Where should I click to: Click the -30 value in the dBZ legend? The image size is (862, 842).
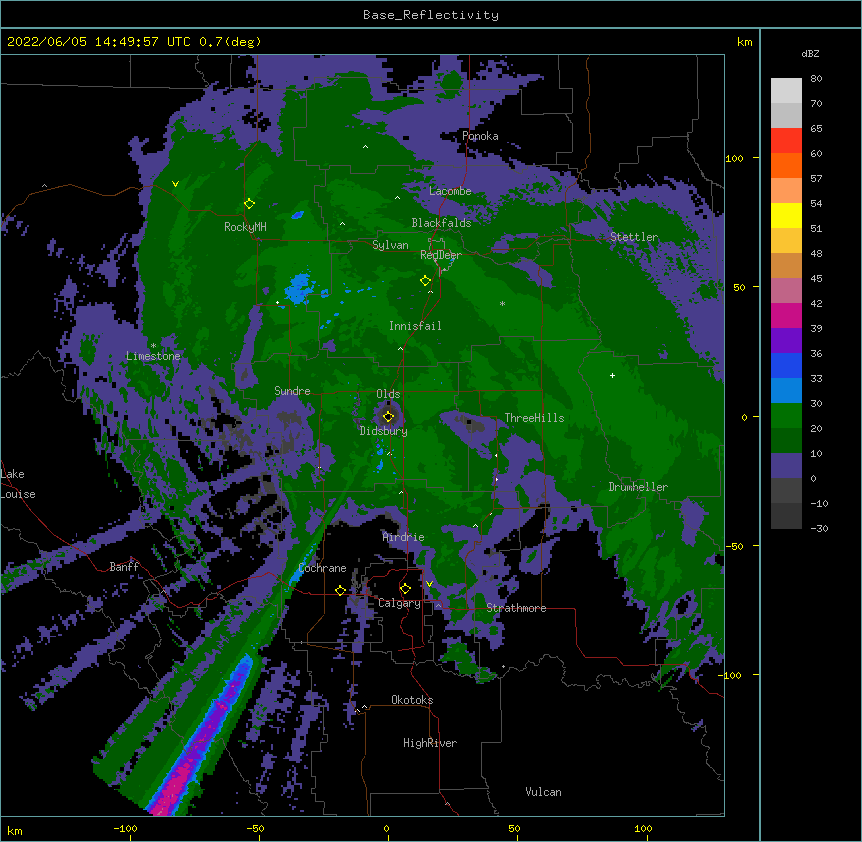[x=819, y=529]
